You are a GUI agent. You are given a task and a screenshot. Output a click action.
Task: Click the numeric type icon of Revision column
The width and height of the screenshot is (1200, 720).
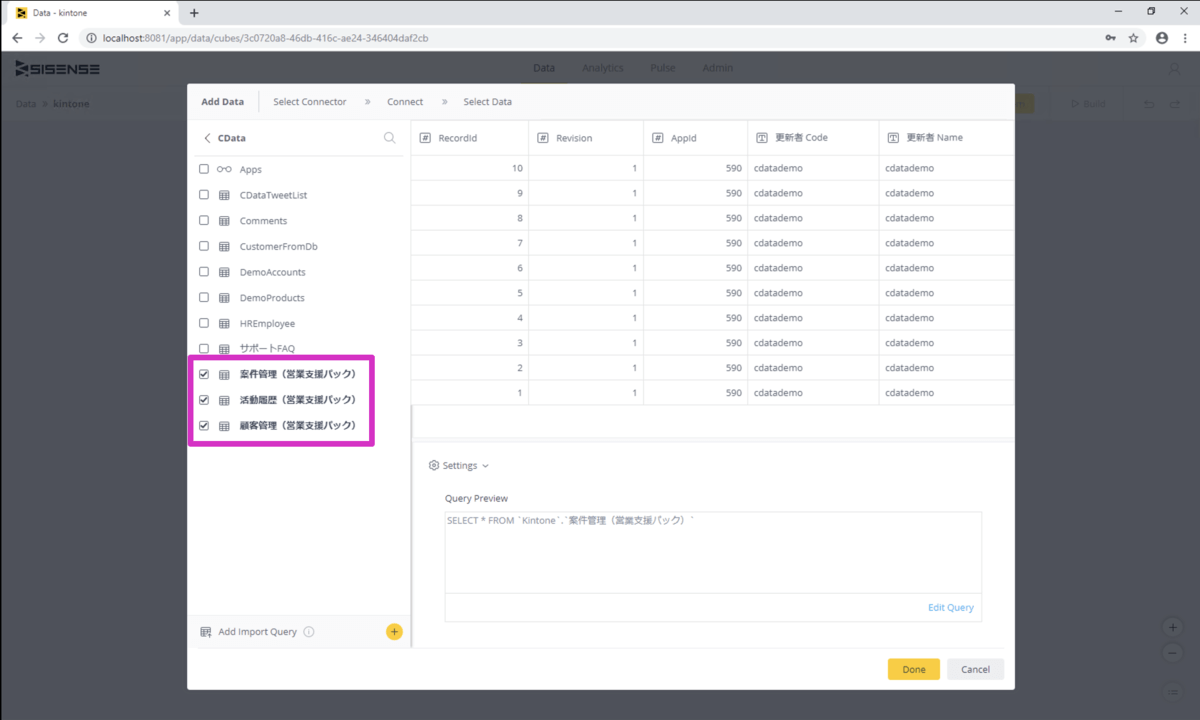543,138
